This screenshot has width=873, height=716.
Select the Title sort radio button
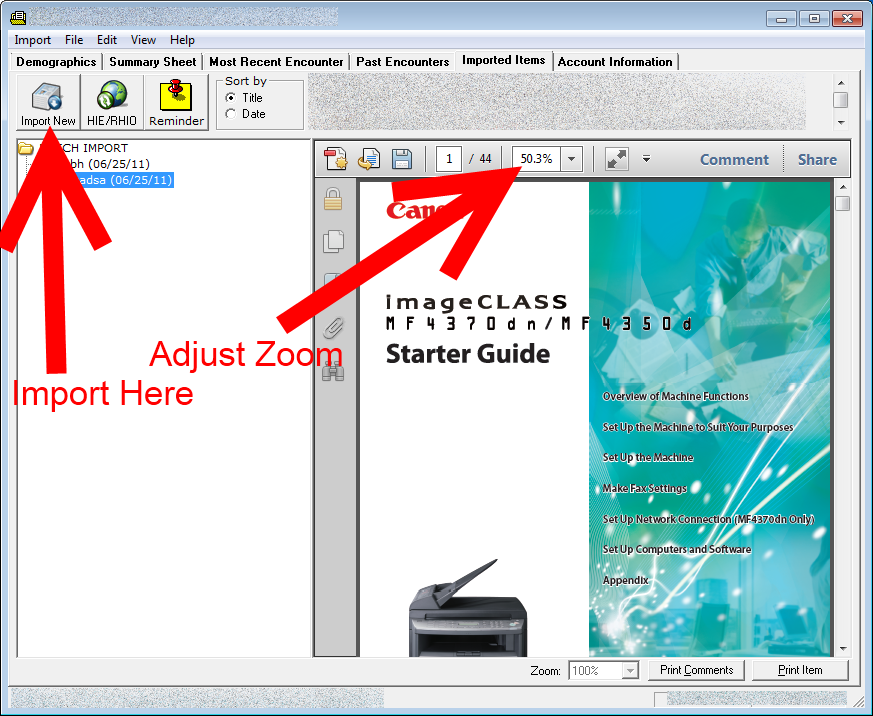tap(230, 97)
